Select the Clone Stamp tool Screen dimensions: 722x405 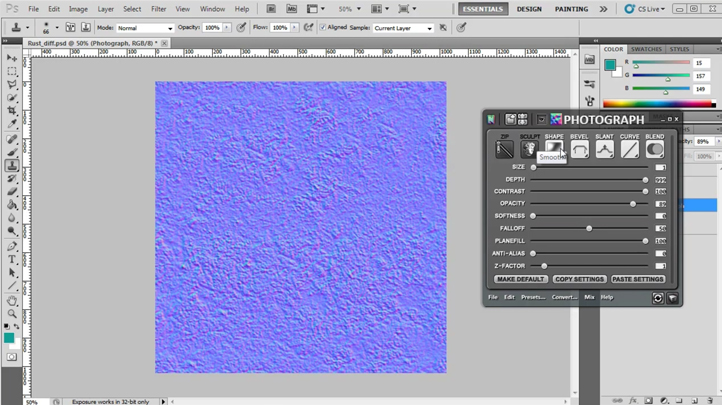coord(12,165)
